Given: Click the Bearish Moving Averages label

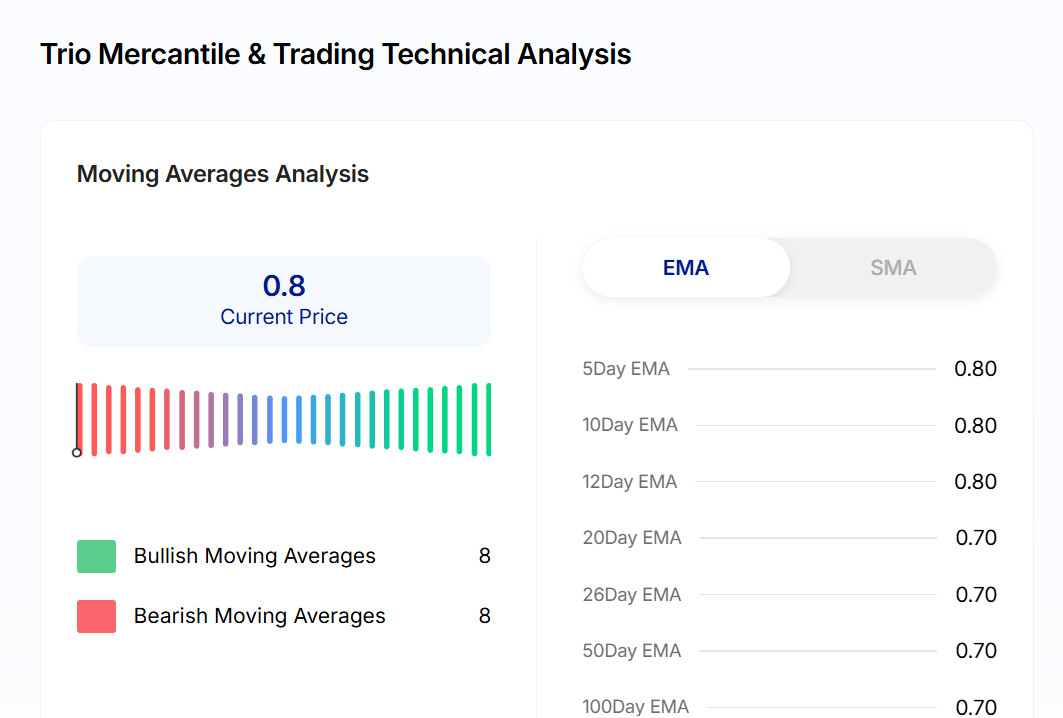Looking at the screenshot, I should click(260, 616).
